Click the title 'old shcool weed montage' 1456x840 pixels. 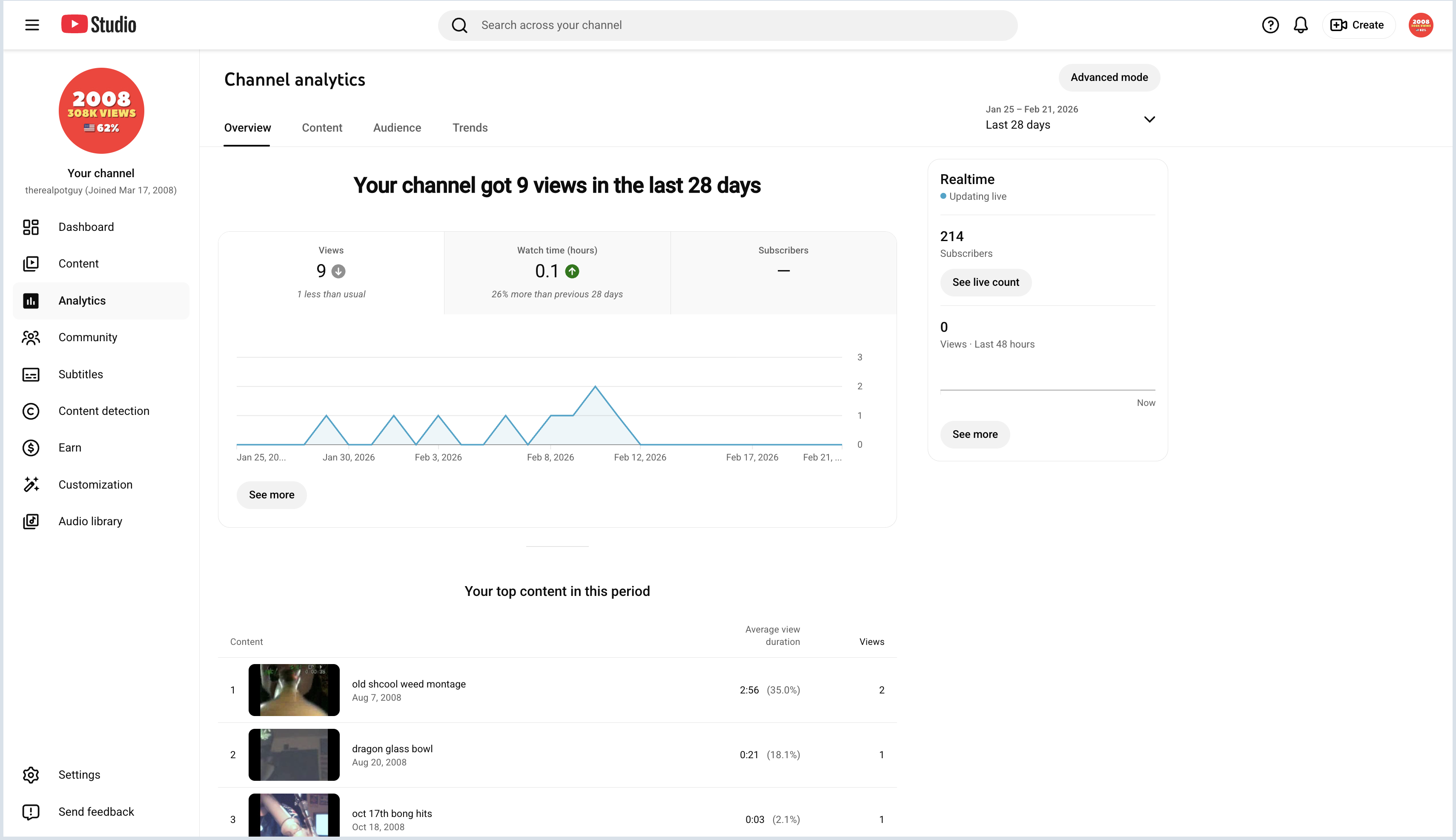[409, 684]
